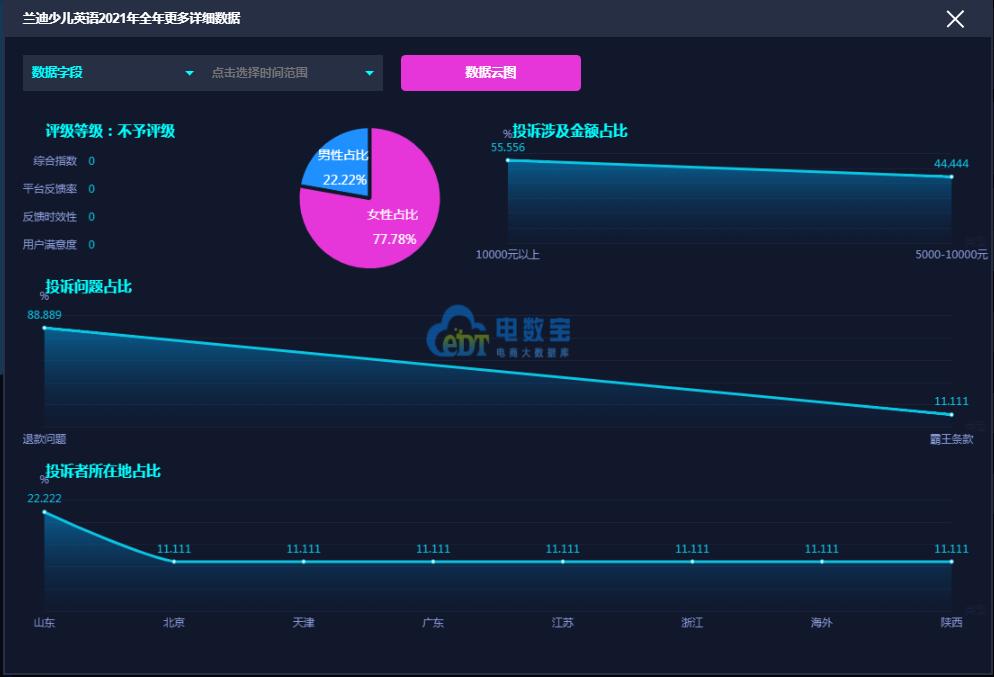Click the 女性占比 magenta pie slice
The height and width of the screenshot is (677, 994).
(x=380, y=219)
